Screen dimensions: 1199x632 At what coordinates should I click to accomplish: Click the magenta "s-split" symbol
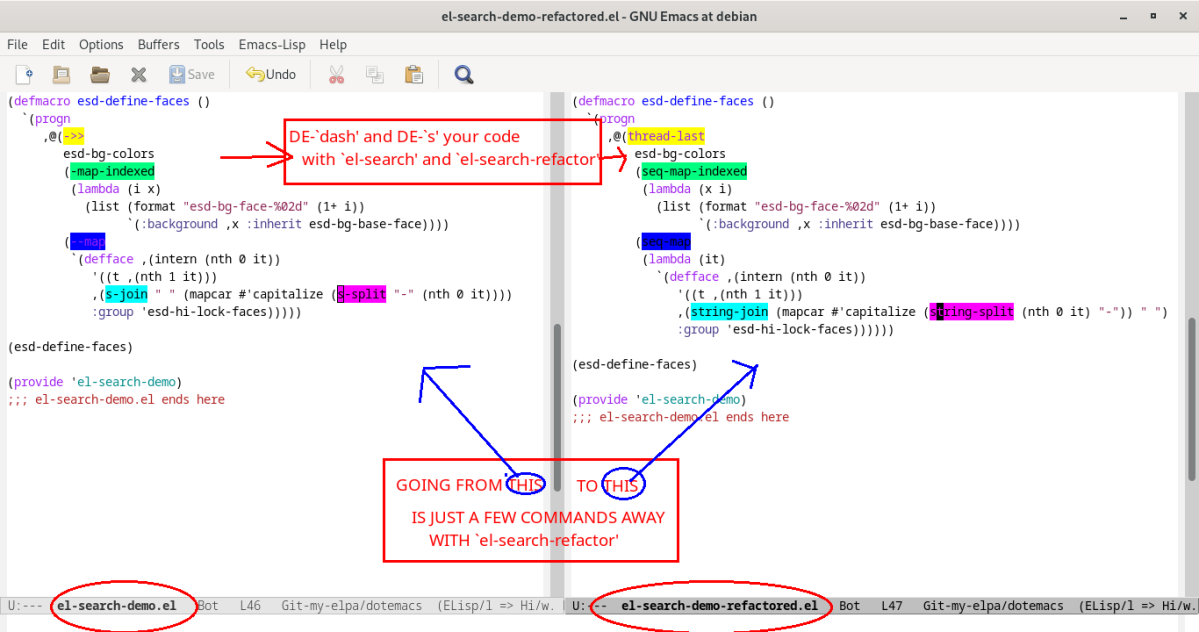point(362,294)
